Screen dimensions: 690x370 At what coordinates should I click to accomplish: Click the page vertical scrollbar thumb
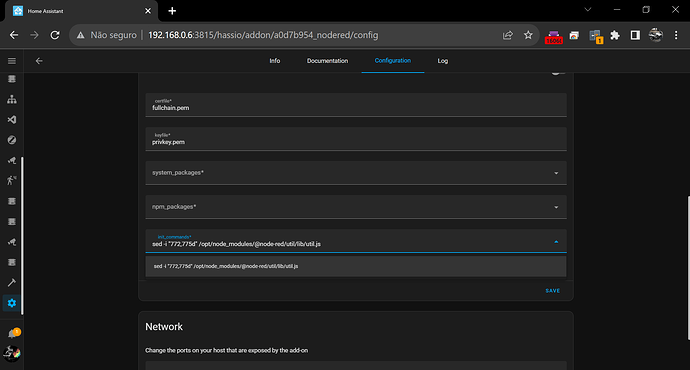point(688,268)
